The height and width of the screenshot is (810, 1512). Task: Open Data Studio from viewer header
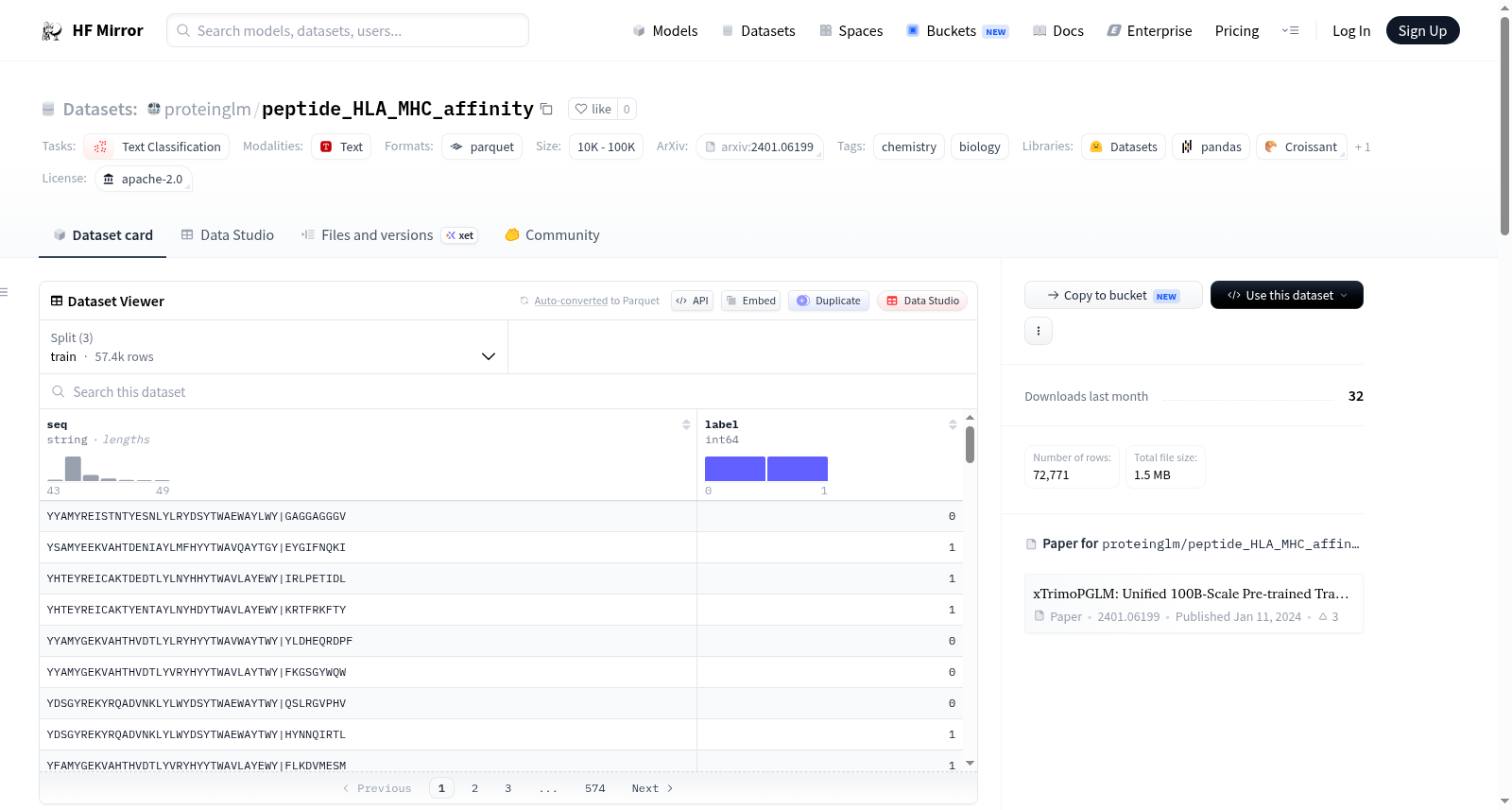[x=922, y=302]
